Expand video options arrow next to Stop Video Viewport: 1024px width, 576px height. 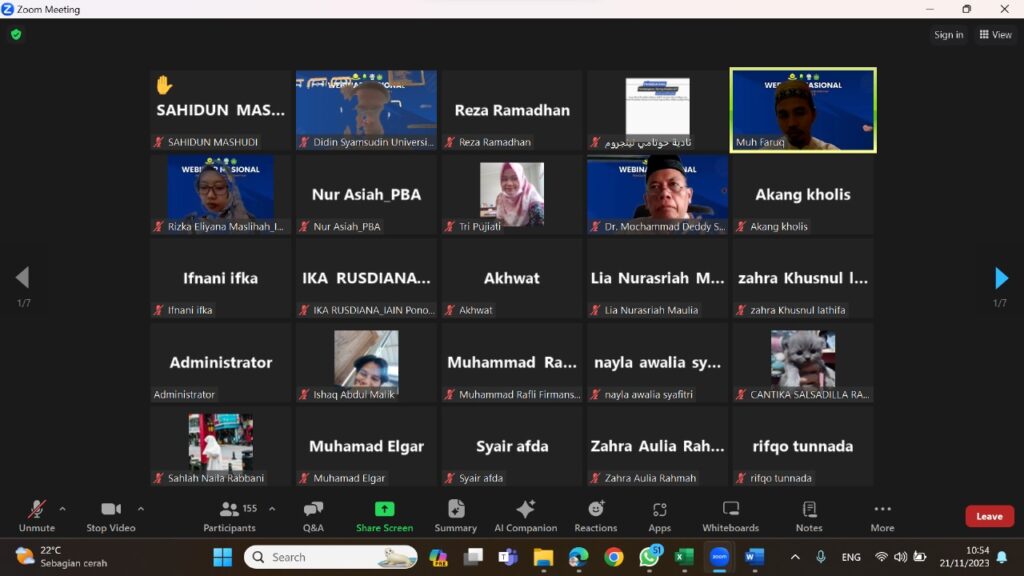[x=140, y=508]
